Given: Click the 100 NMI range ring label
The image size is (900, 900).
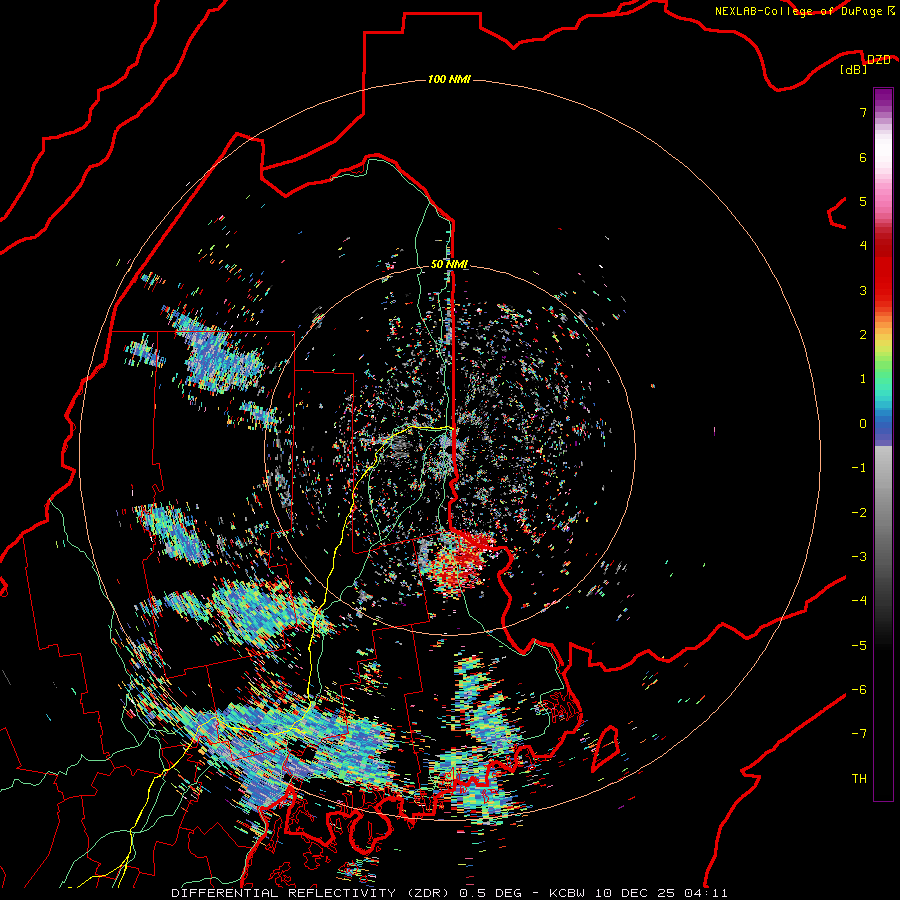Looking at the screenshot, I should pyautogui.click(x=449, y=79).
